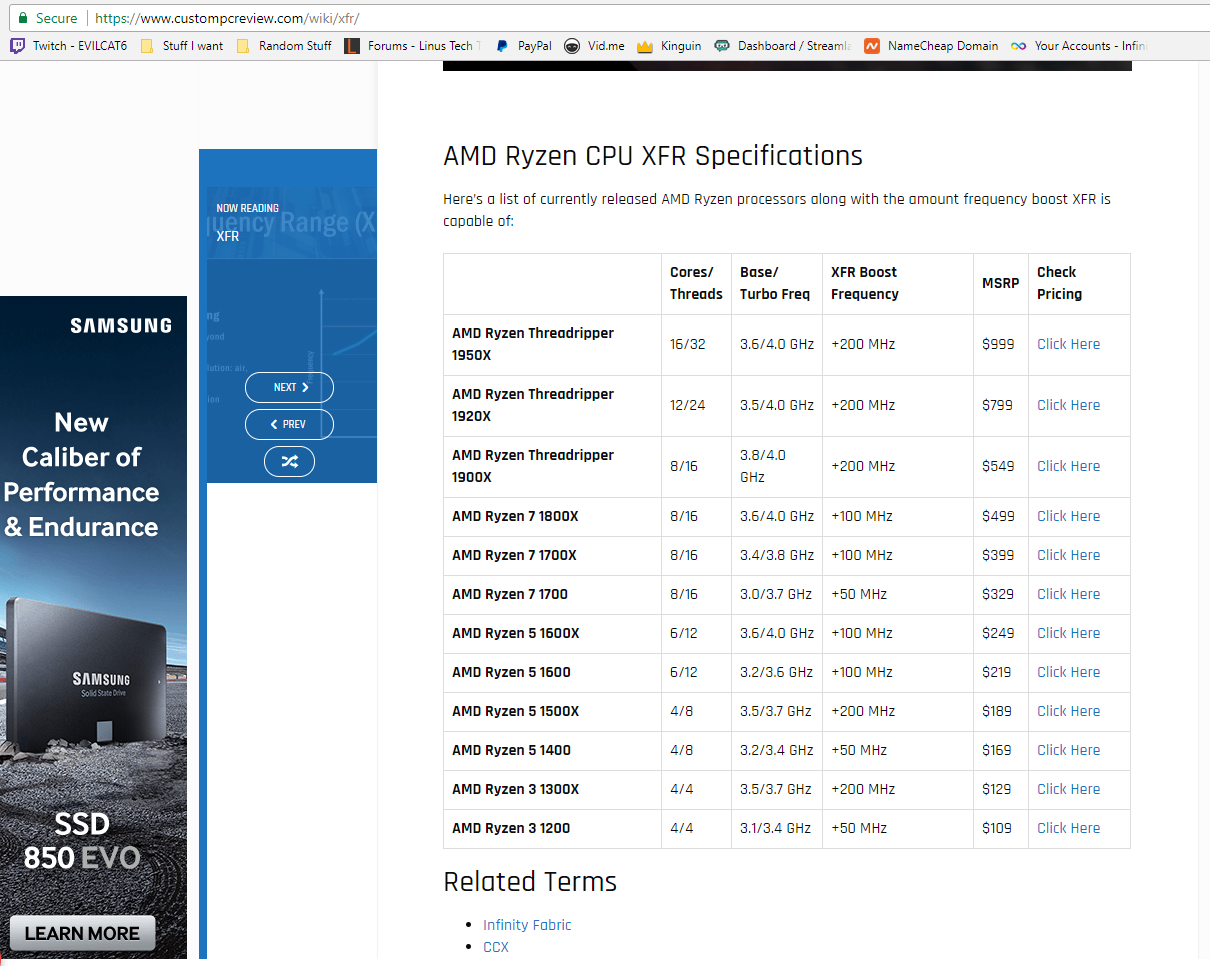Click the AMD Ryzen 7 1700X row name

pos(514,555)
